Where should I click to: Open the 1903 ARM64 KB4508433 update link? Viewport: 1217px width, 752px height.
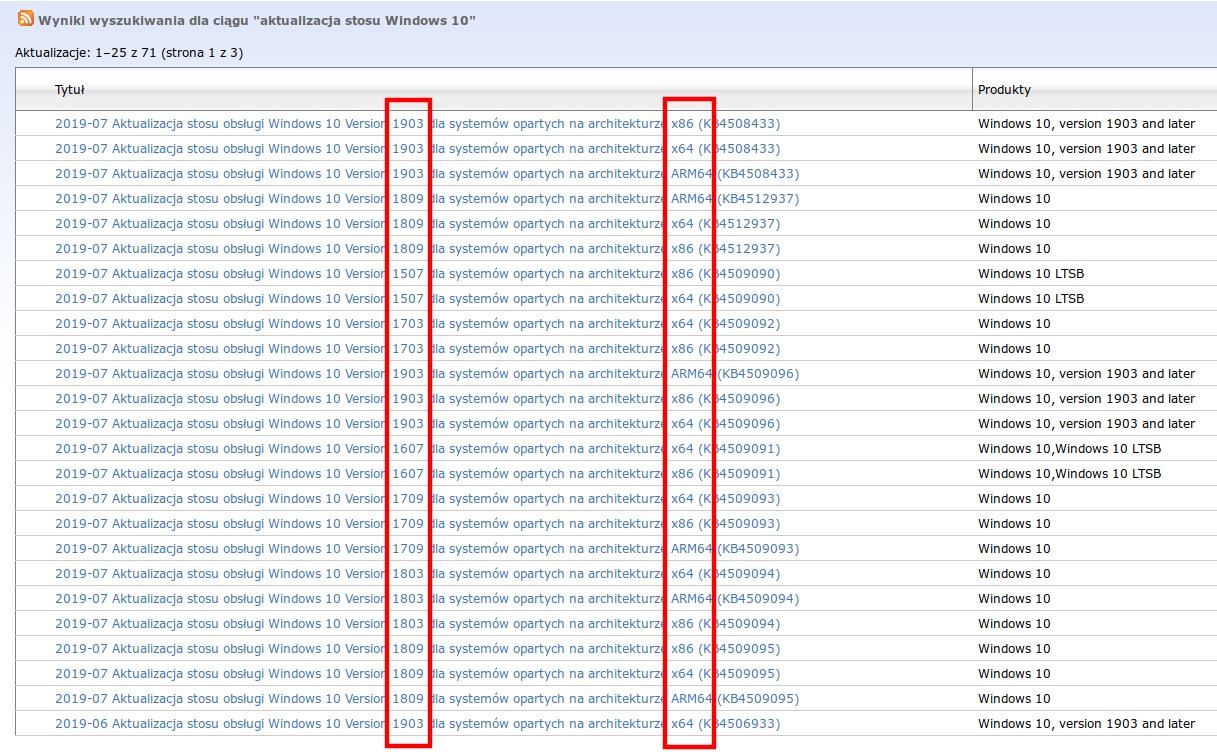pyautogui.click(x=427, y=174)
